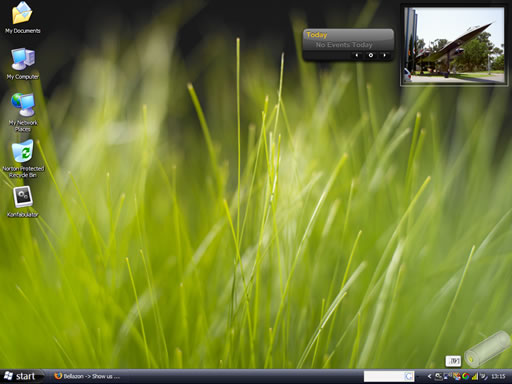Jump to today in calendar widget
This screenshot has width=512, height=384.
click(x=371, y=55)
